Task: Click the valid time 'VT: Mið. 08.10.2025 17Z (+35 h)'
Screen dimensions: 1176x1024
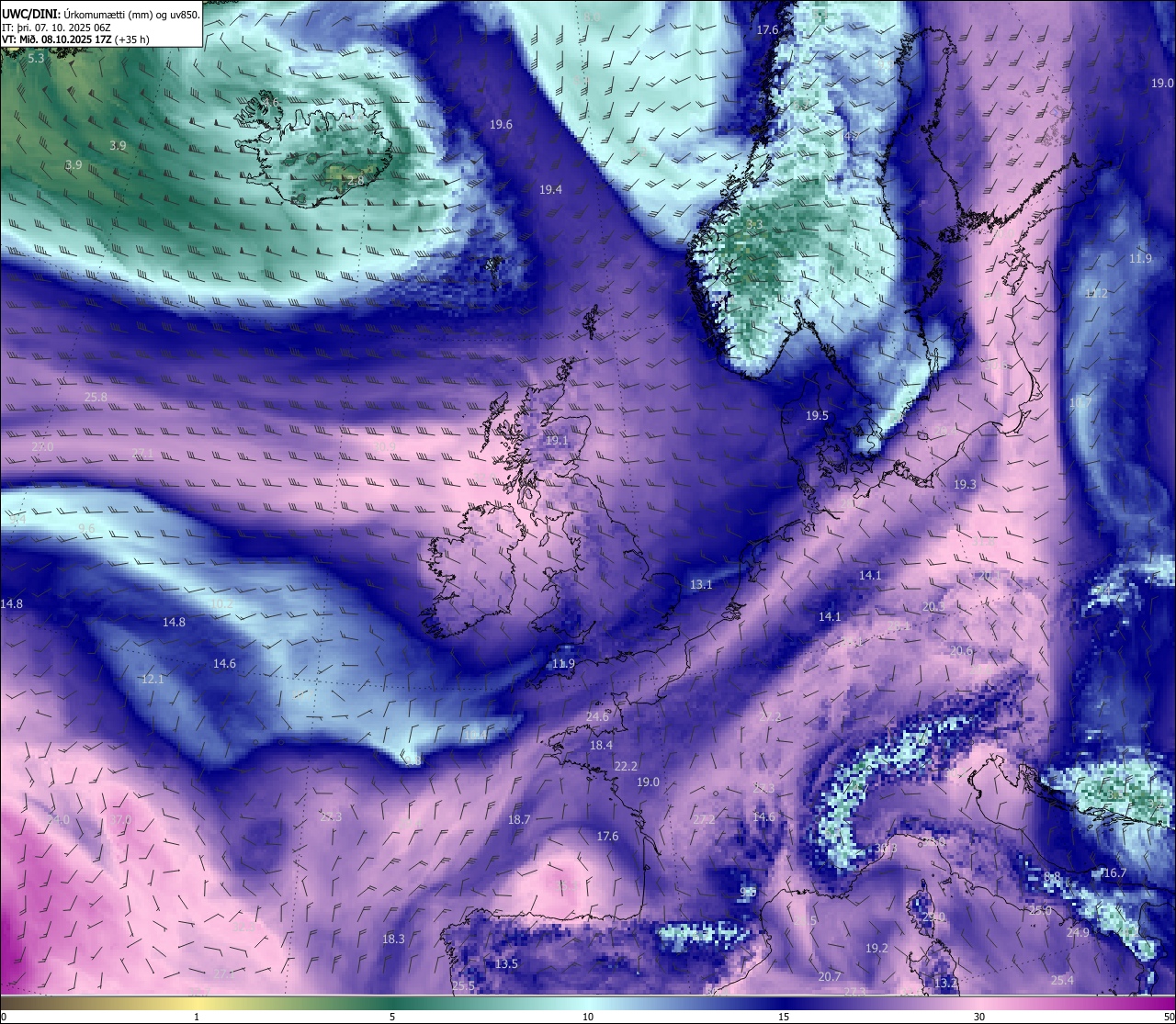Action: coord(75,39)
